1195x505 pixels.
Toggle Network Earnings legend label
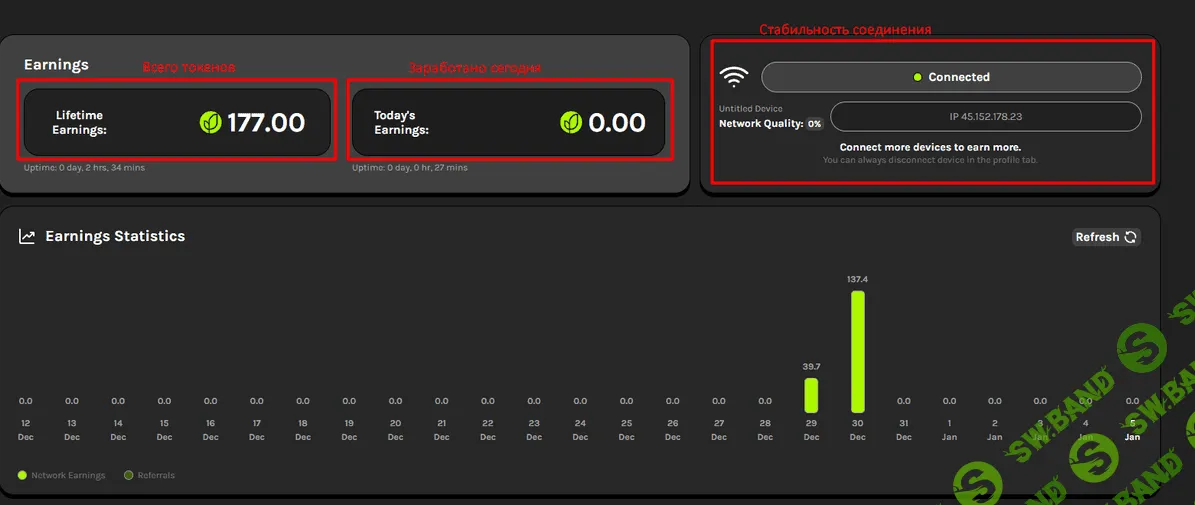point(68,475)
